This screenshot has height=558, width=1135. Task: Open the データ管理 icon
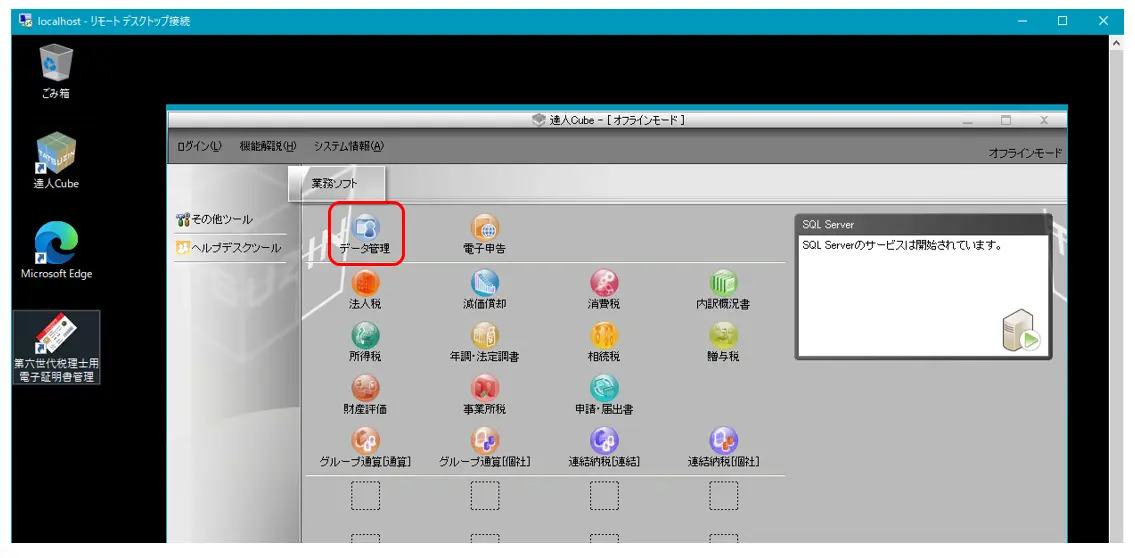point(365,231)
